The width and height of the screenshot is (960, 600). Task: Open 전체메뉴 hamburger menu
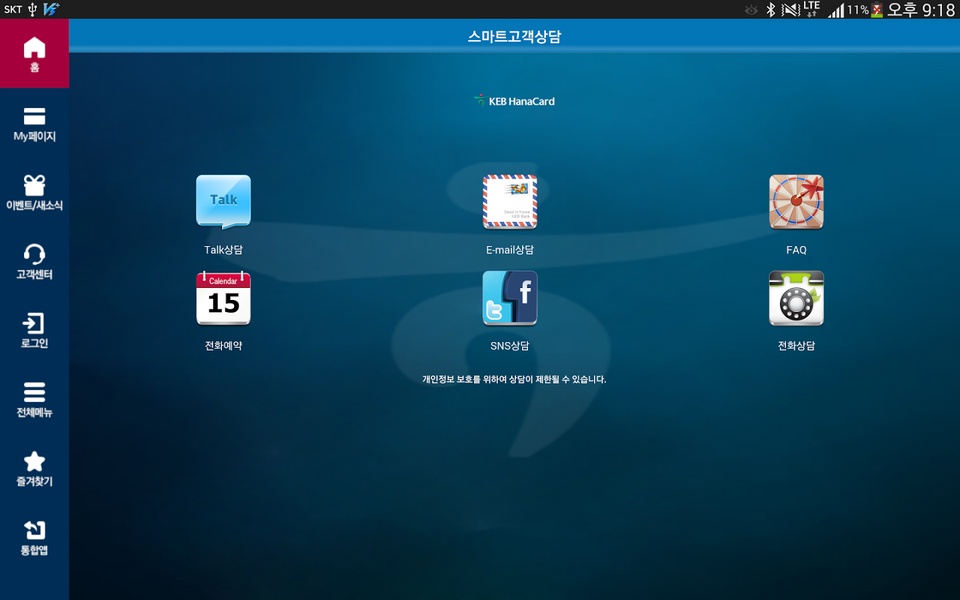pos(34,400)
